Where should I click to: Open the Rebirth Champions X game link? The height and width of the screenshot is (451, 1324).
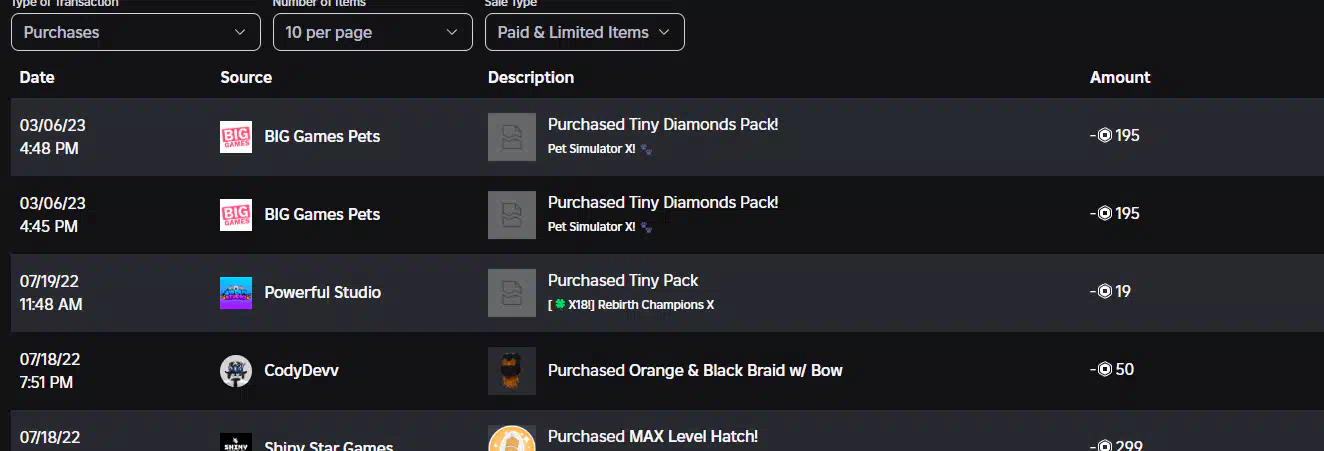pyautogui.click(x=631, y=305)
